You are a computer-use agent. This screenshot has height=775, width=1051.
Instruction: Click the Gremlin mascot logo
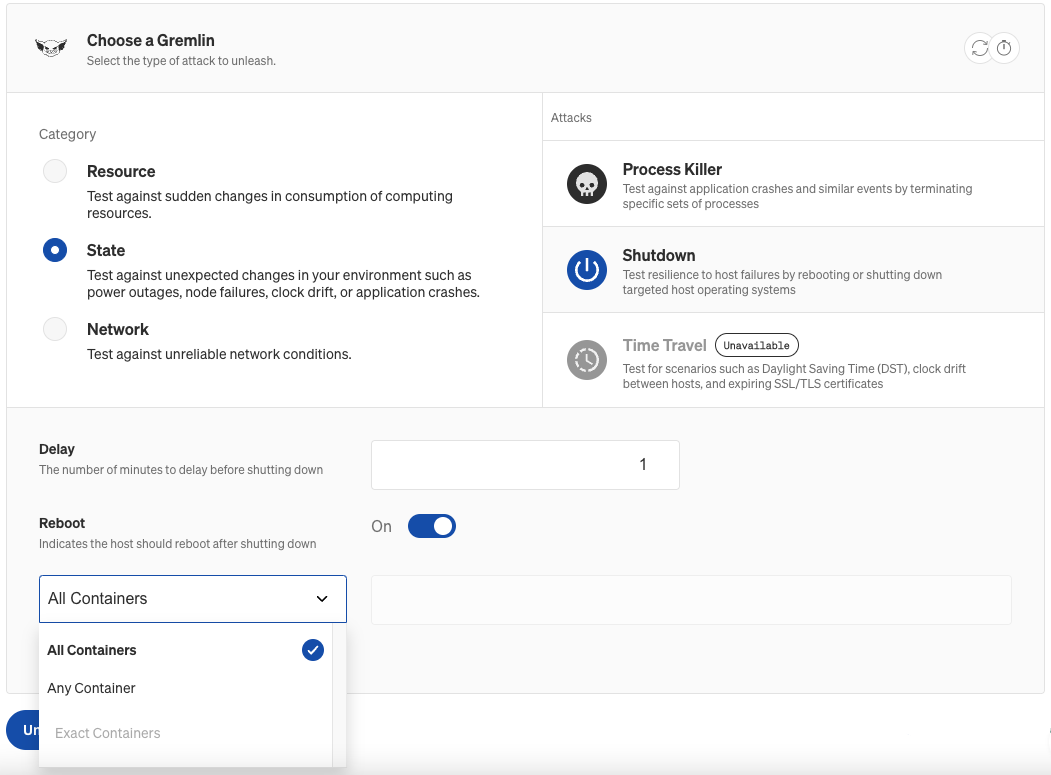(x=51, y=47)
